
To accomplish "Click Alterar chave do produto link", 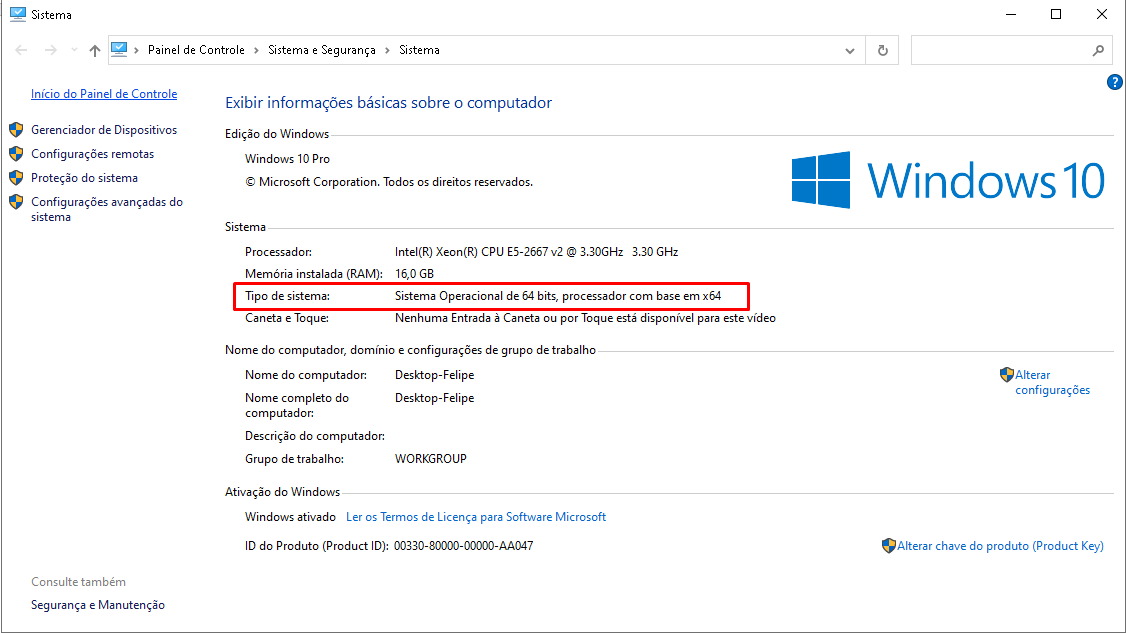I will 1000,546.
